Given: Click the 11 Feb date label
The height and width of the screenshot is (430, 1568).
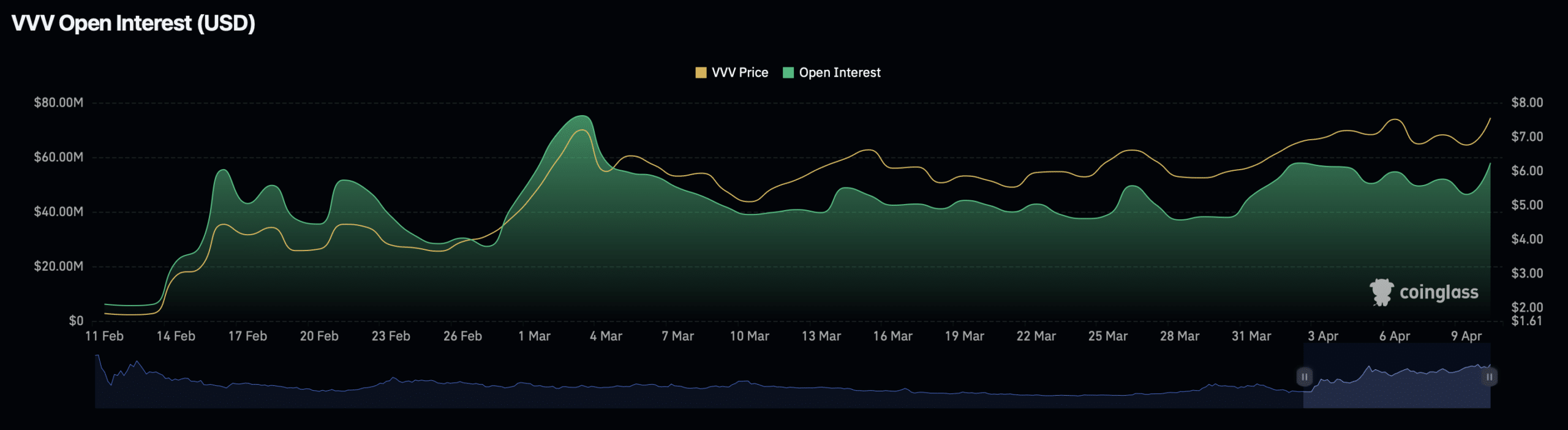Looking at the screenshot, I should 104,336.
